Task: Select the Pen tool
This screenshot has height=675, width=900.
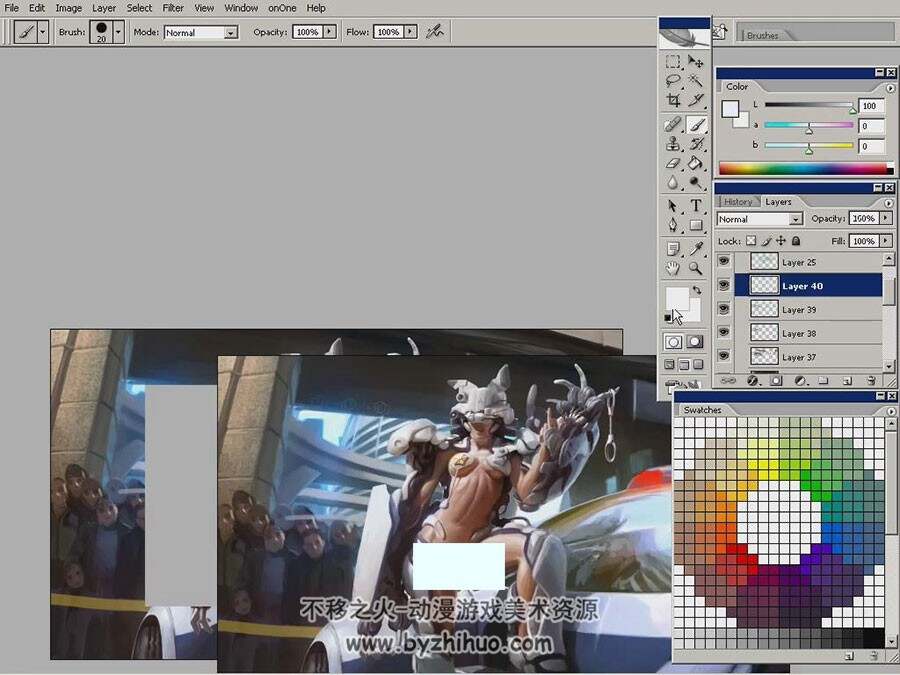Action: [x=673, y=225]
